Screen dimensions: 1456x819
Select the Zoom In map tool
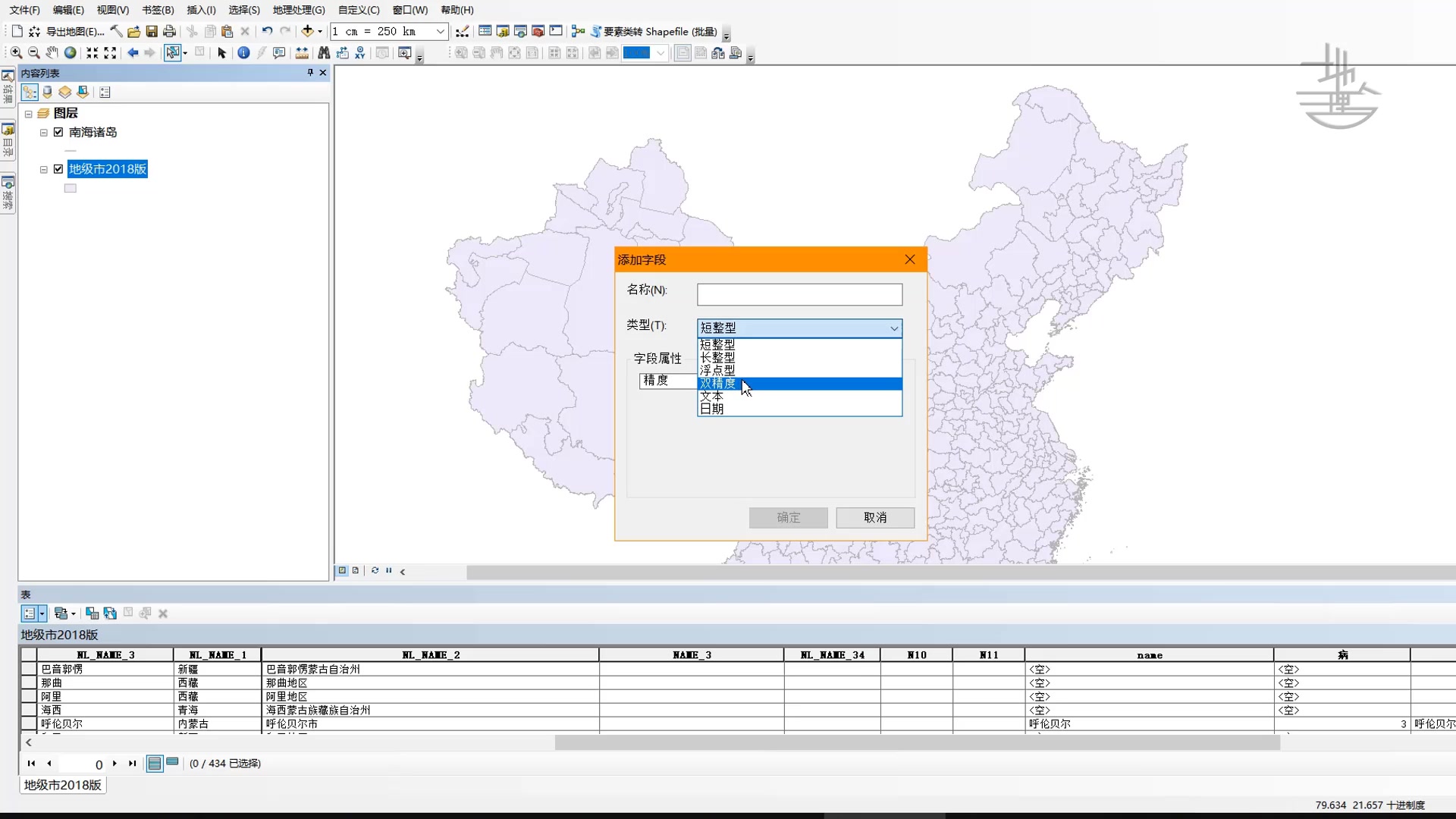[x=16, y=53]
